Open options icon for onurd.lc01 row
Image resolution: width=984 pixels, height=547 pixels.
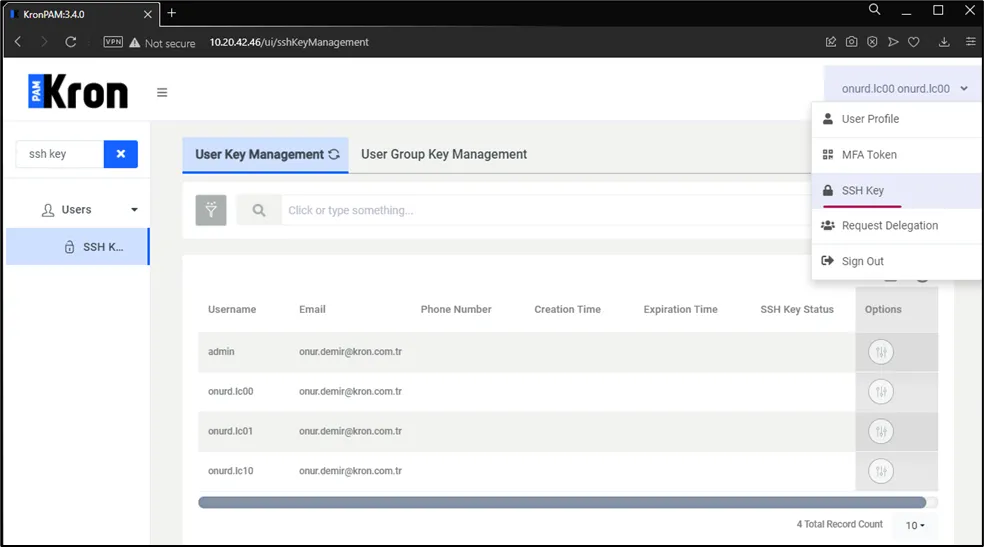coord(881,432)
